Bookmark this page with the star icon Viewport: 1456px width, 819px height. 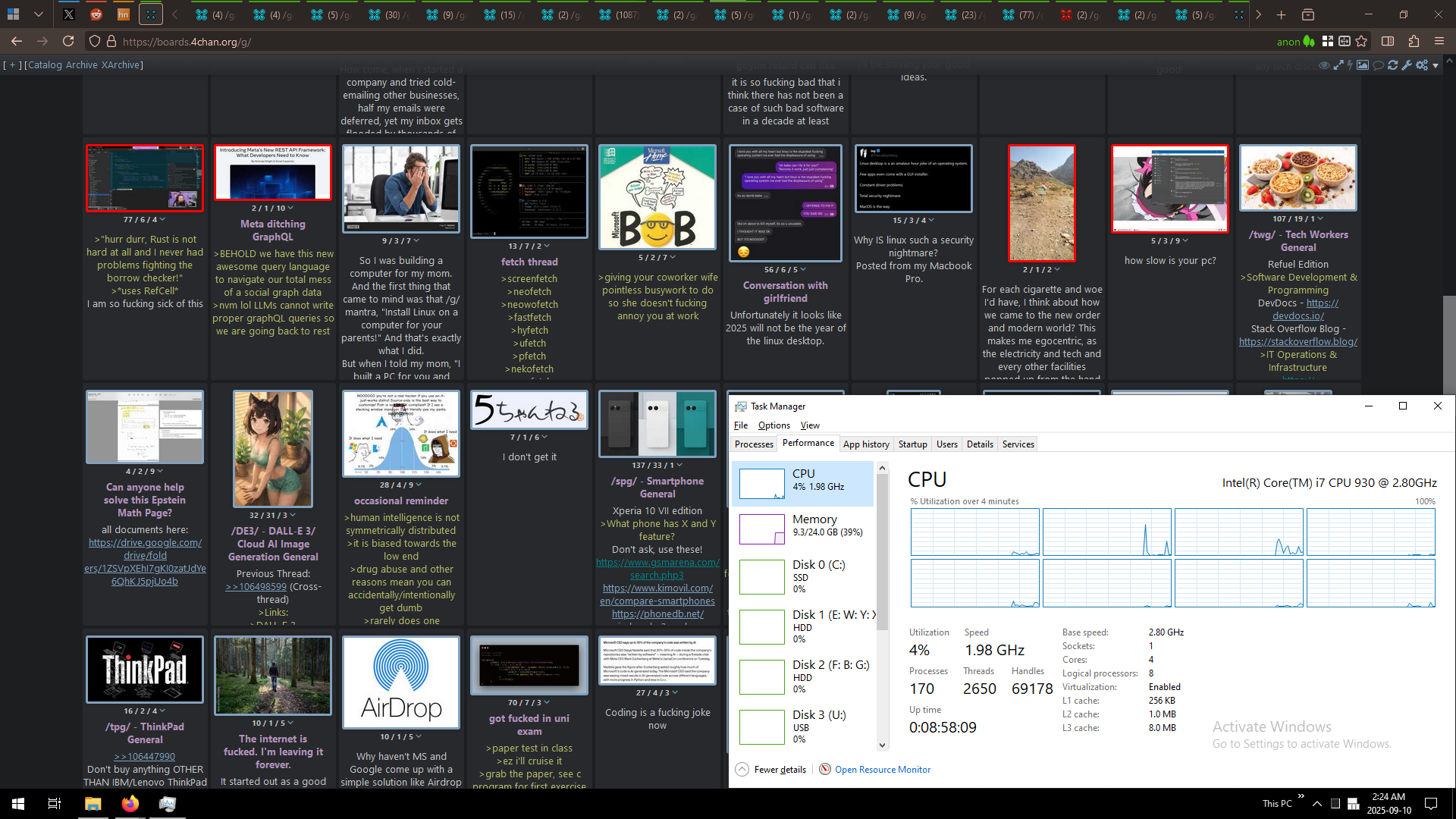[x=1361, y=42]
